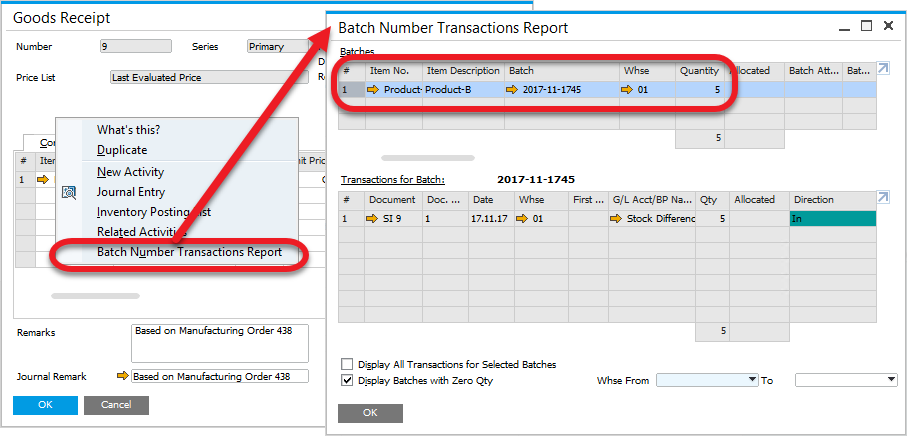Click the Quantity column header in Batches
This screenshot has width=907, height=436.
(699, 71)
